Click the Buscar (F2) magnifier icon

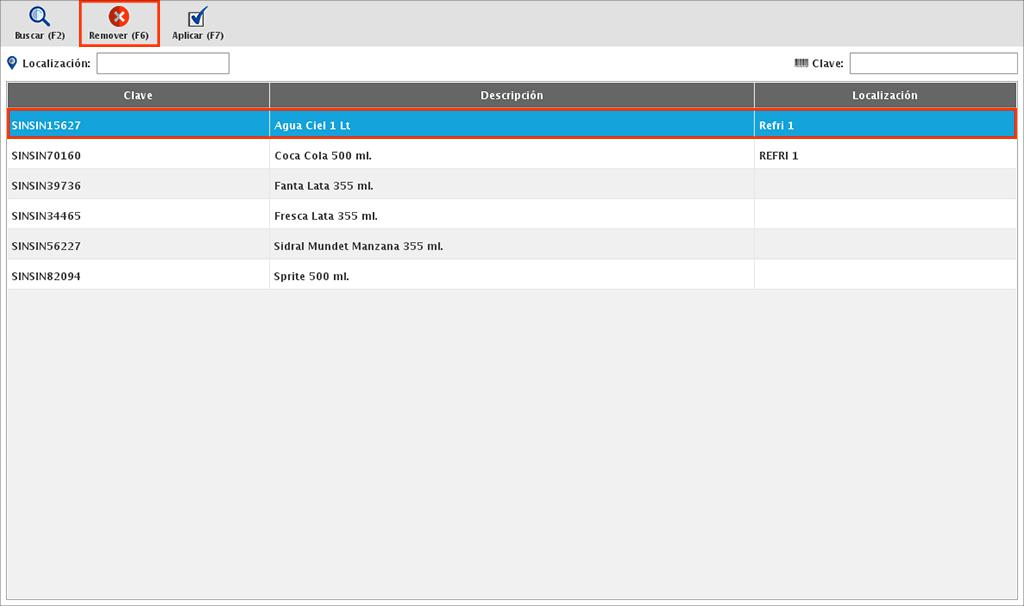click(39, 17)
